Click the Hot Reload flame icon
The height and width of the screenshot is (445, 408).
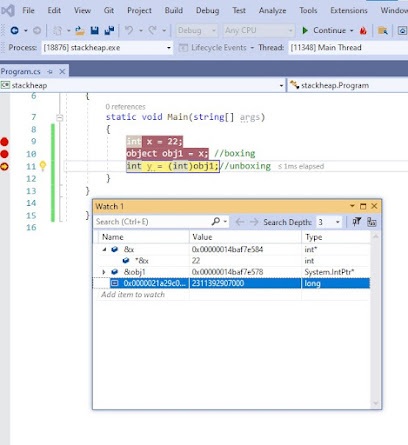(x=363, y=31)
